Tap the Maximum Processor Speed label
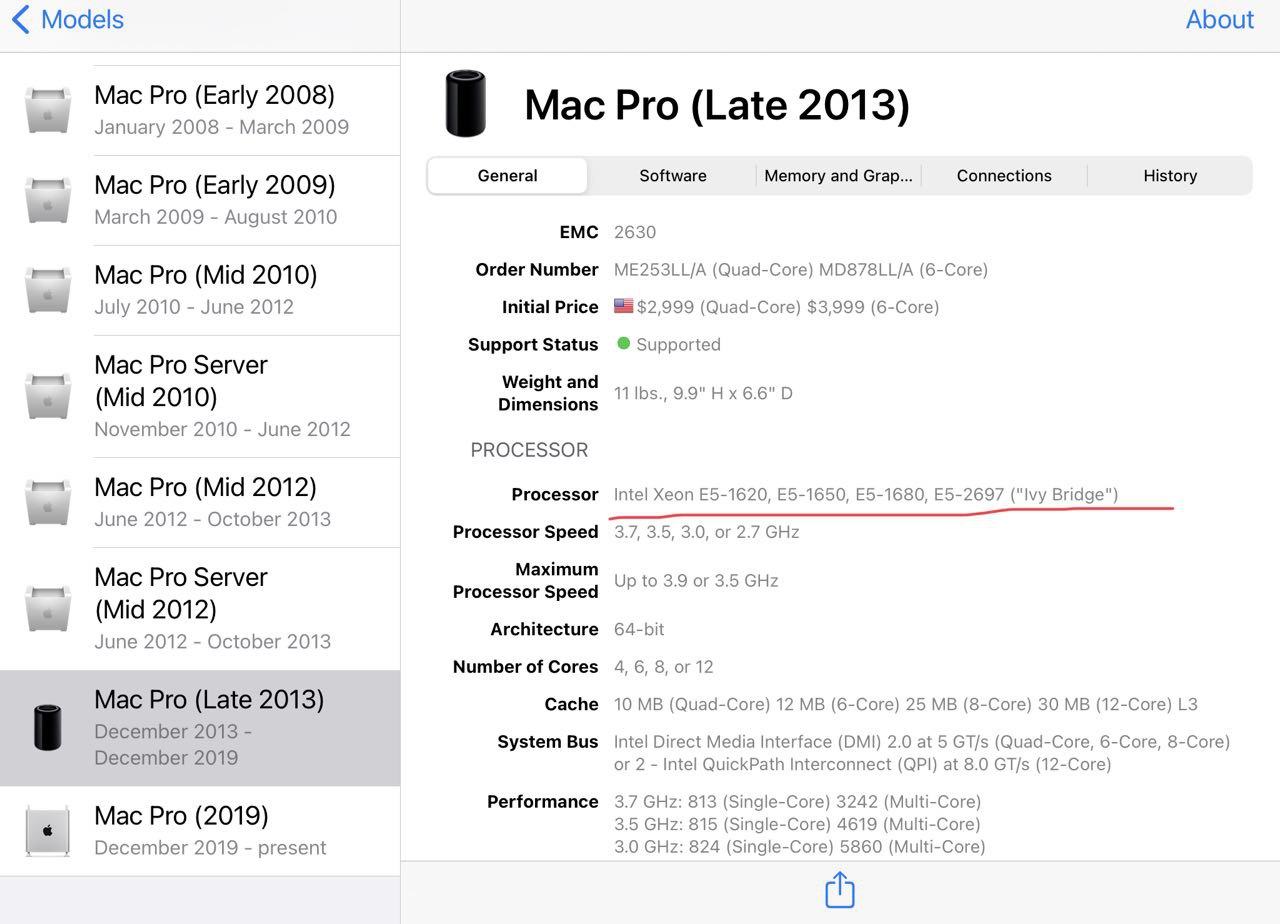This screenshot has width=1280, height=924. (x=526, y=580)
